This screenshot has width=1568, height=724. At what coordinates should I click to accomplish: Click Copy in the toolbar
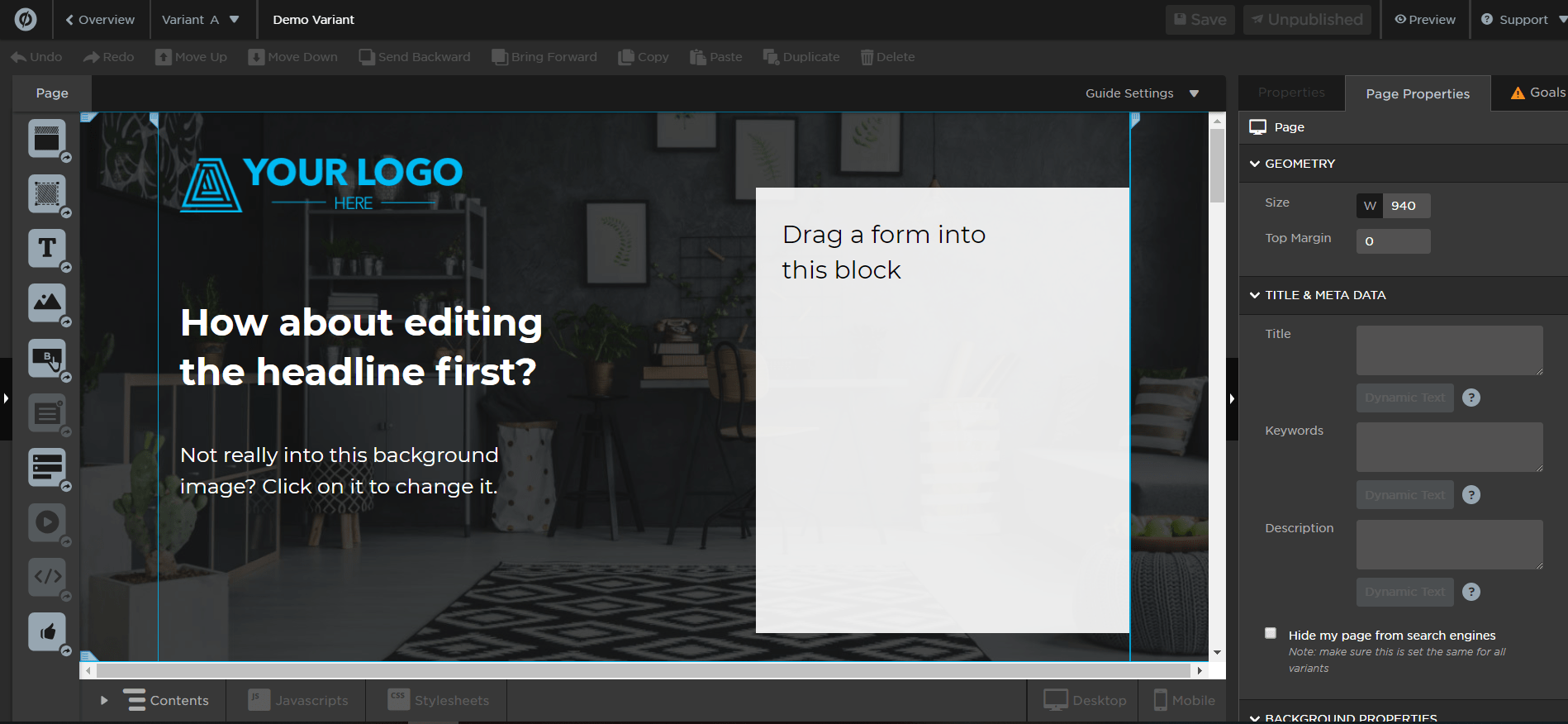click(644, 57)
